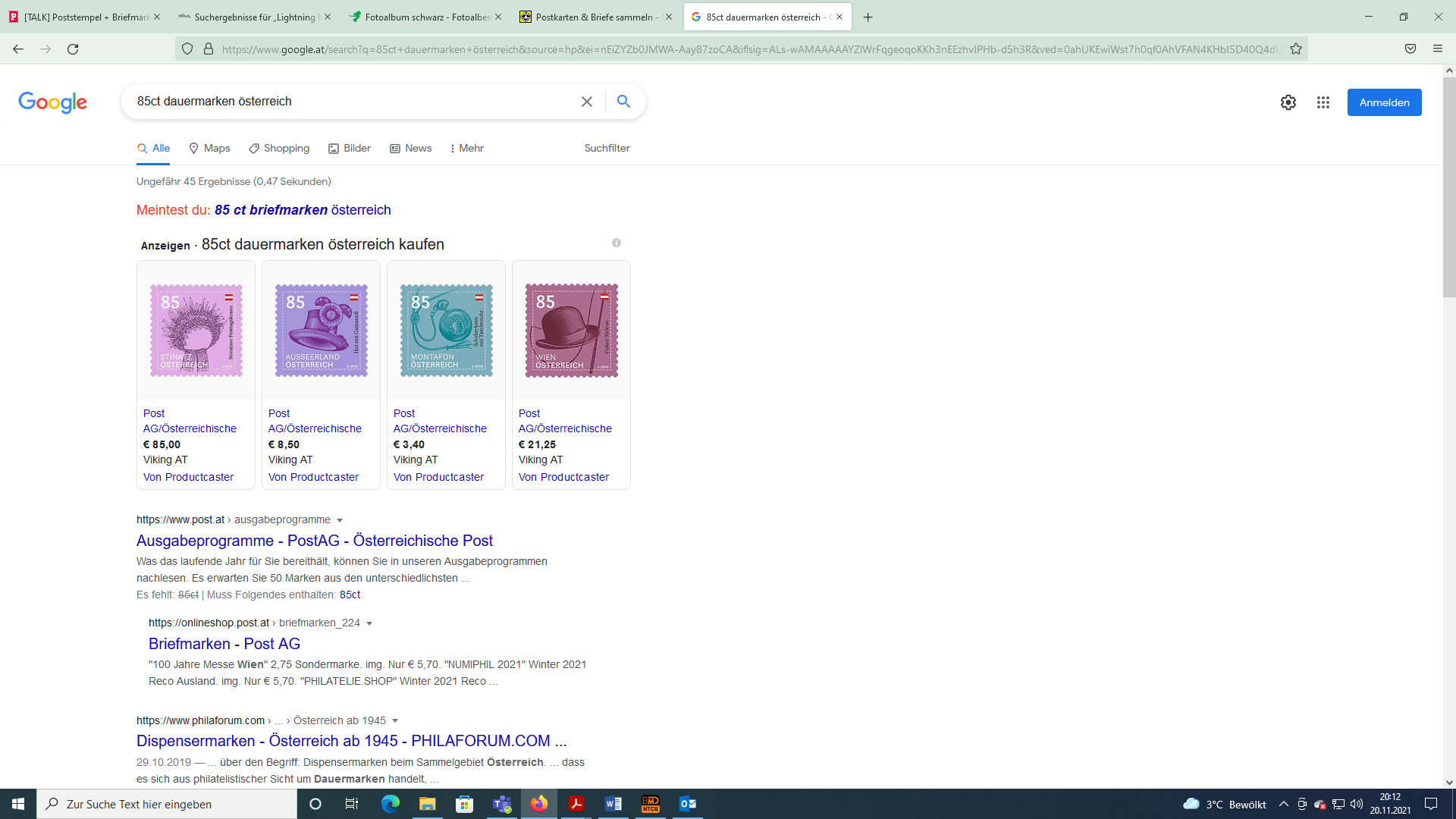Open the weather 3°C Bewölkt widget
Image resolution: width=1456 pixels, height=819 pixels.
click(x=1225, y=804)
